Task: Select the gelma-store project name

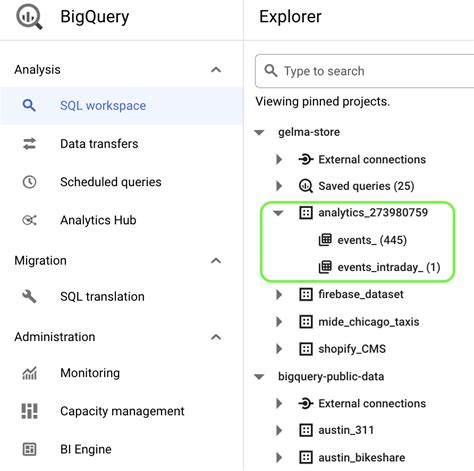Action: [309, 132]
